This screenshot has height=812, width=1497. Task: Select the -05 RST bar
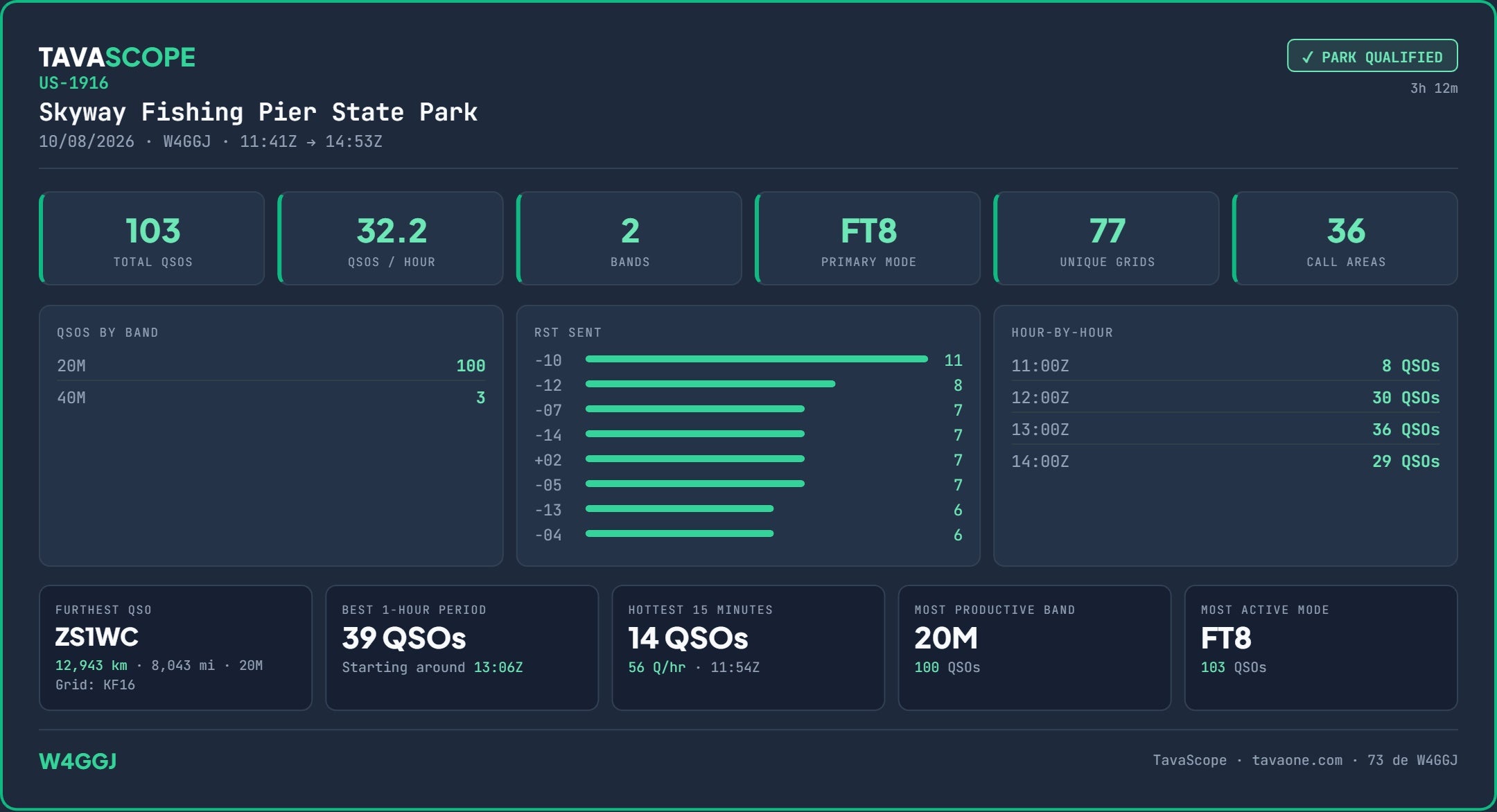(x=695, y=484)
